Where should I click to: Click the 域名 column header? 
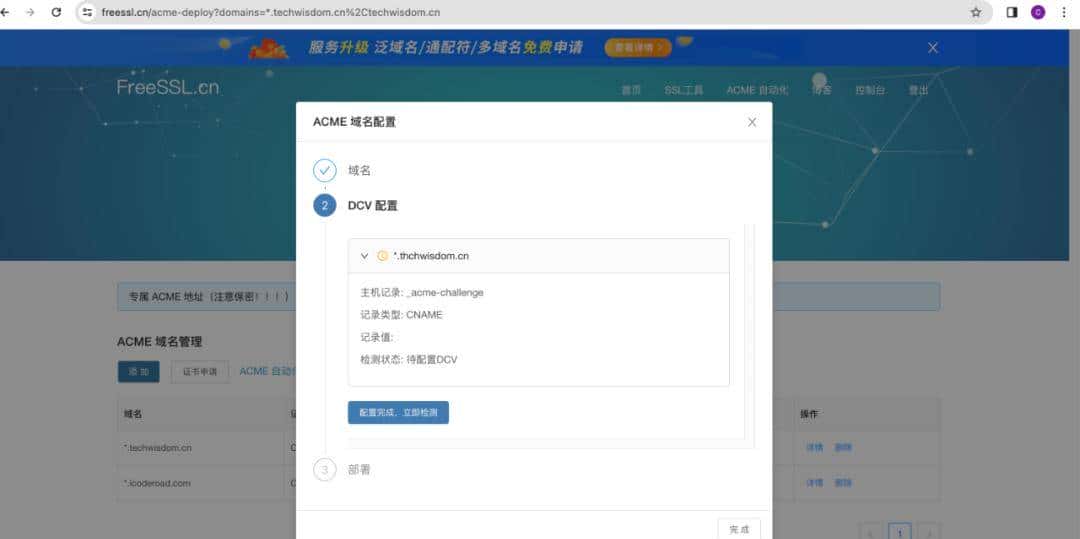(x=133, y=414)
